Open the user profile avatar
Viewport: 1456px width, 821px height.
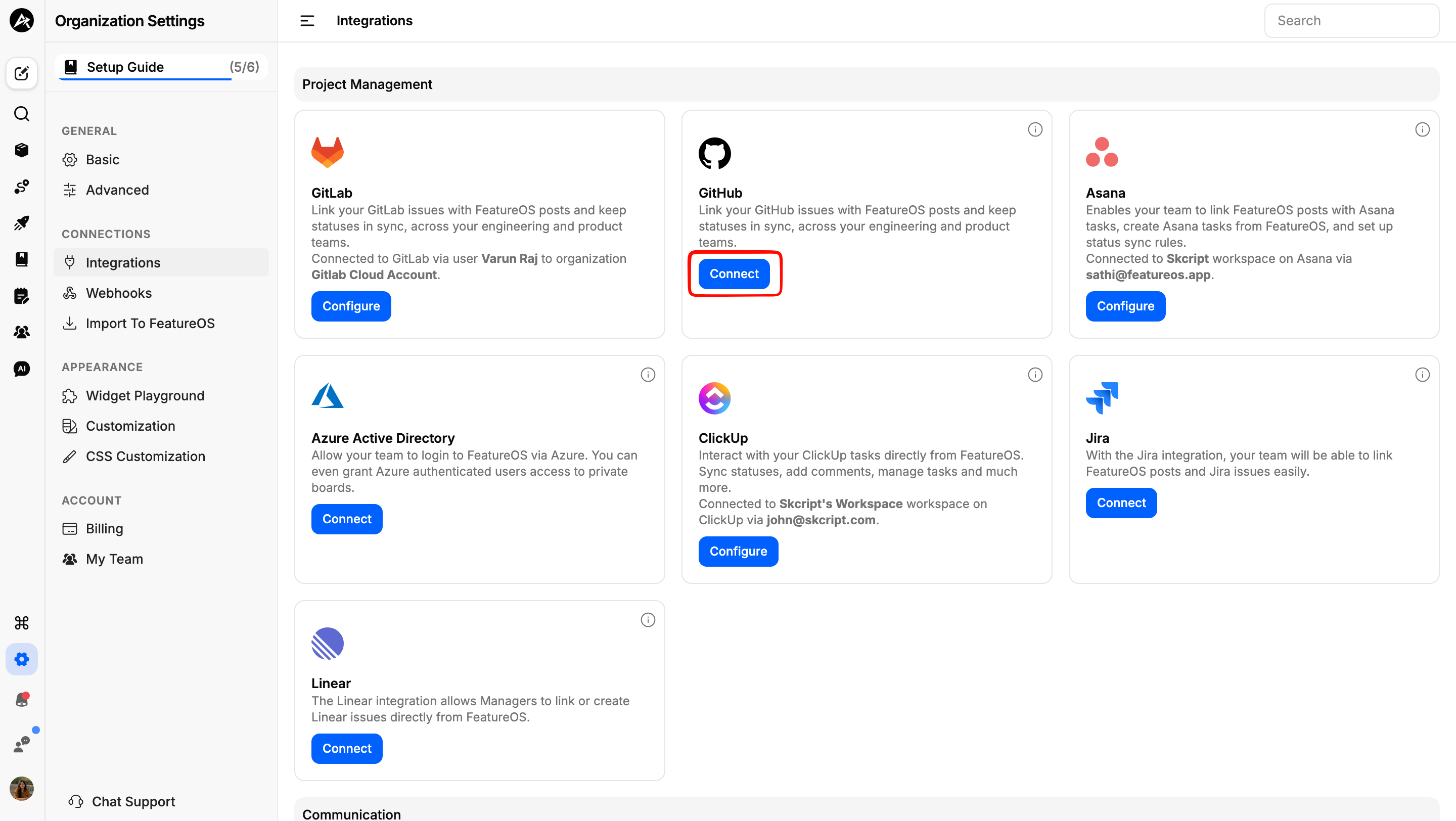21,788
